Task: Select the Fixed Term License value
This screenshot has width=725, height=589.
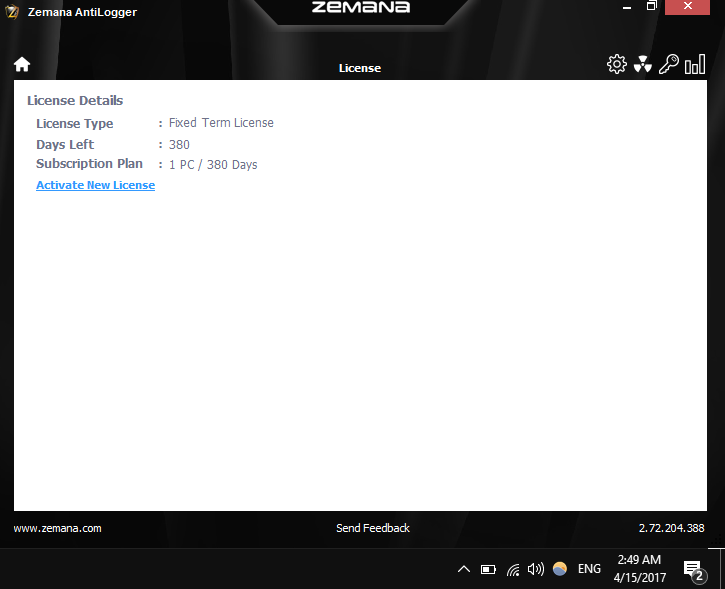Action: (x=221, y=123)
